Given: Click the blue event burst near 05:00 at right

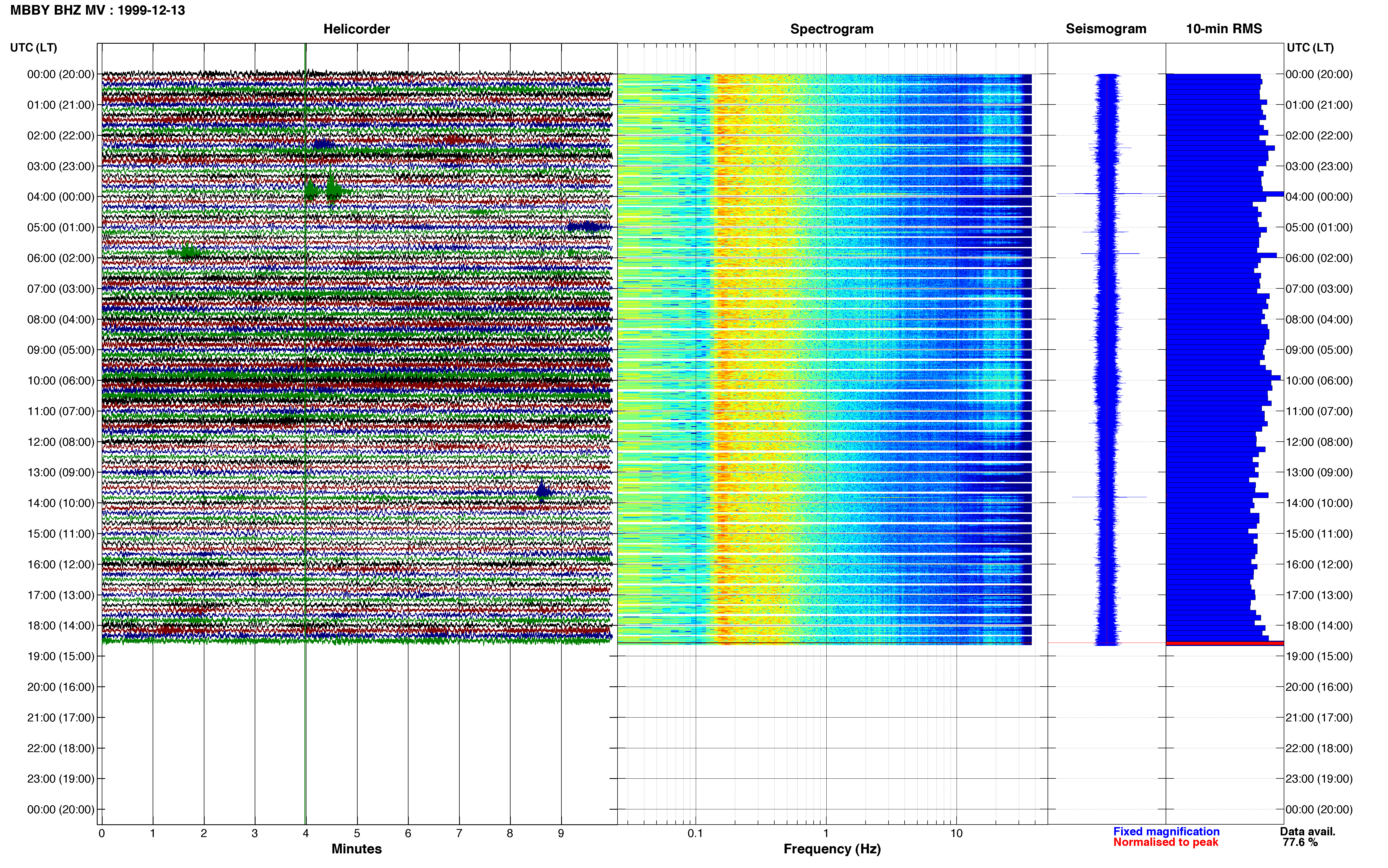Looking at the screenshot, I should pyautogui.click(x=588, y=227).
